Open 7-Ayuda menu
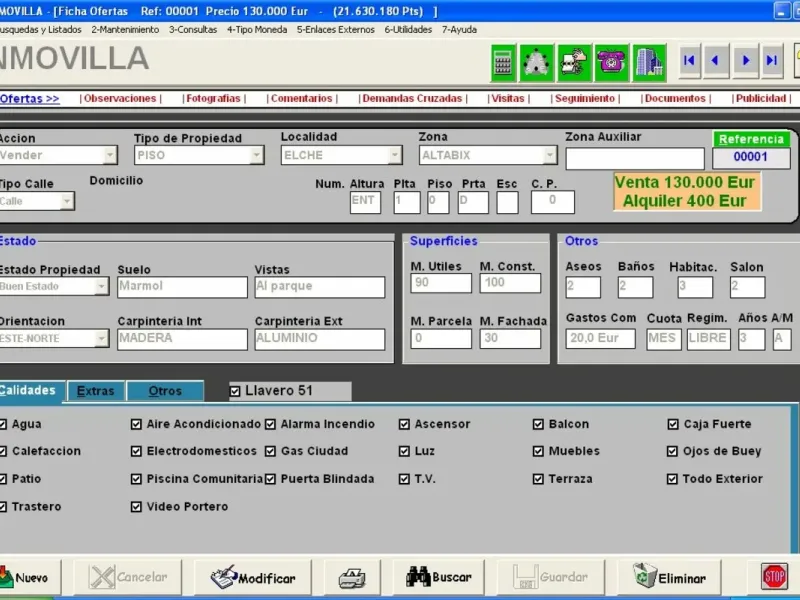Screen dimensions: 800x600 [x=459, y=30]
